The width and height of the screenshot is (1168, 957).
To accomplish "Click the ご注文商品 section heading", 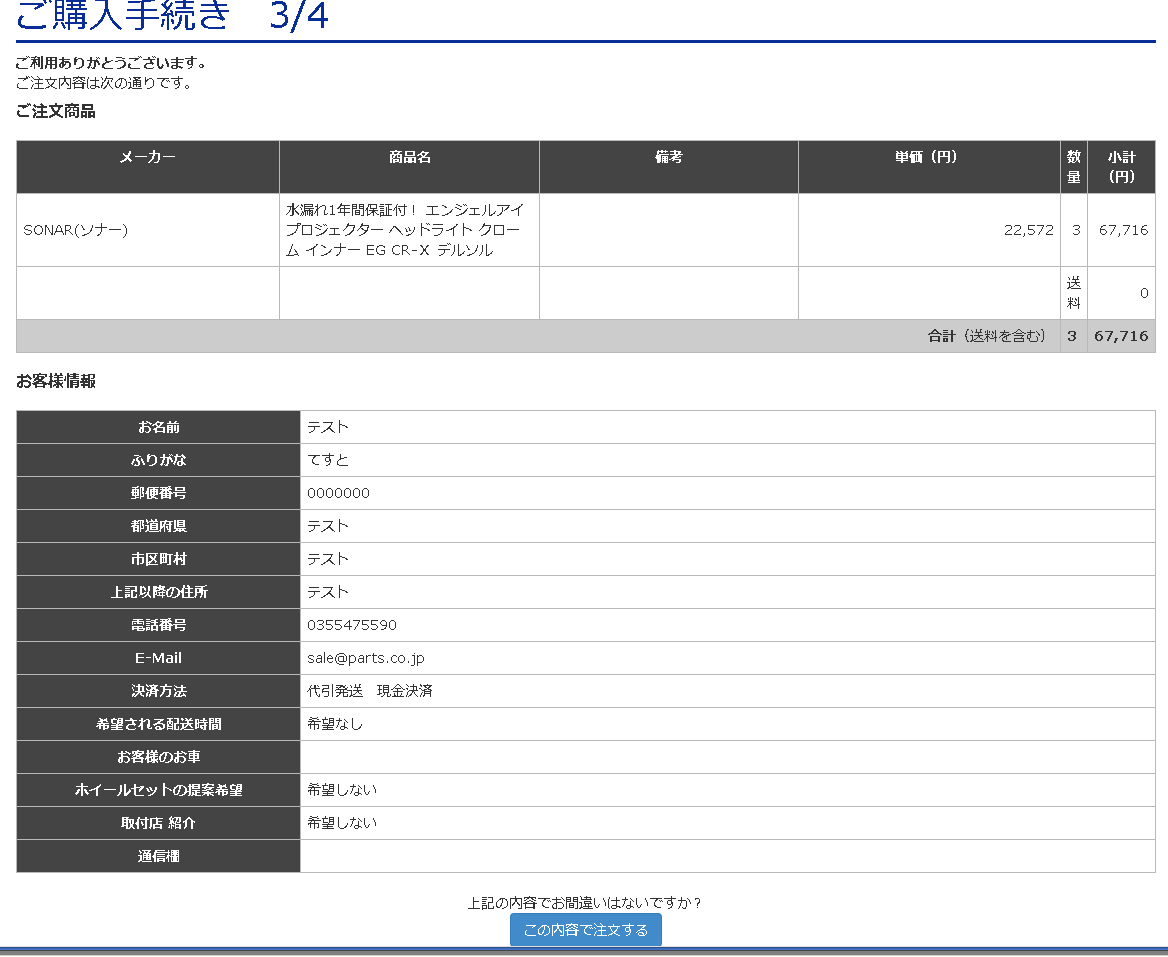I will click(56, 111).
